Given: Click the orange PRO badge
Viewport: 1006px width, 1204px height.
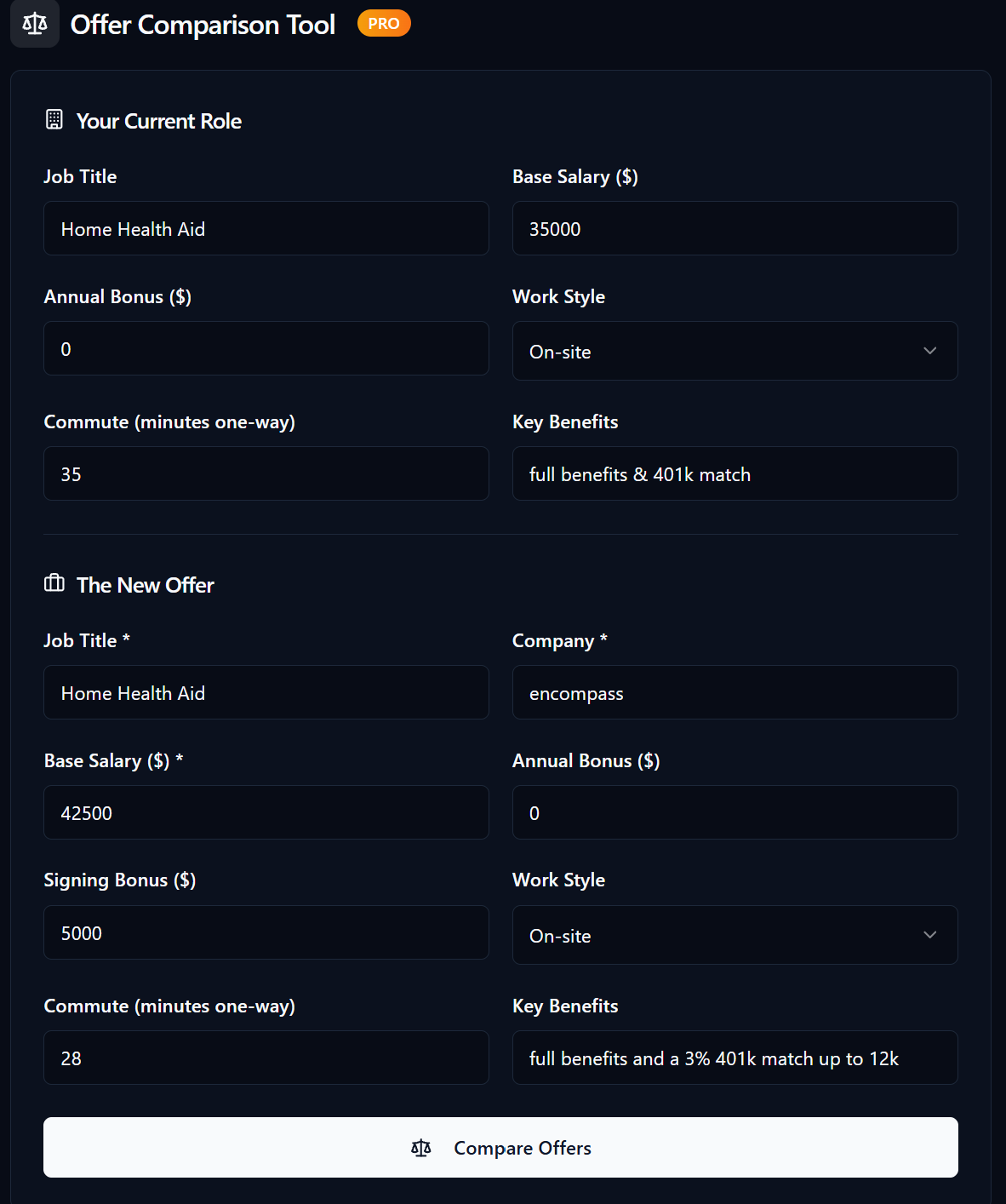Looking at the screenshot, I should point(384,23).
